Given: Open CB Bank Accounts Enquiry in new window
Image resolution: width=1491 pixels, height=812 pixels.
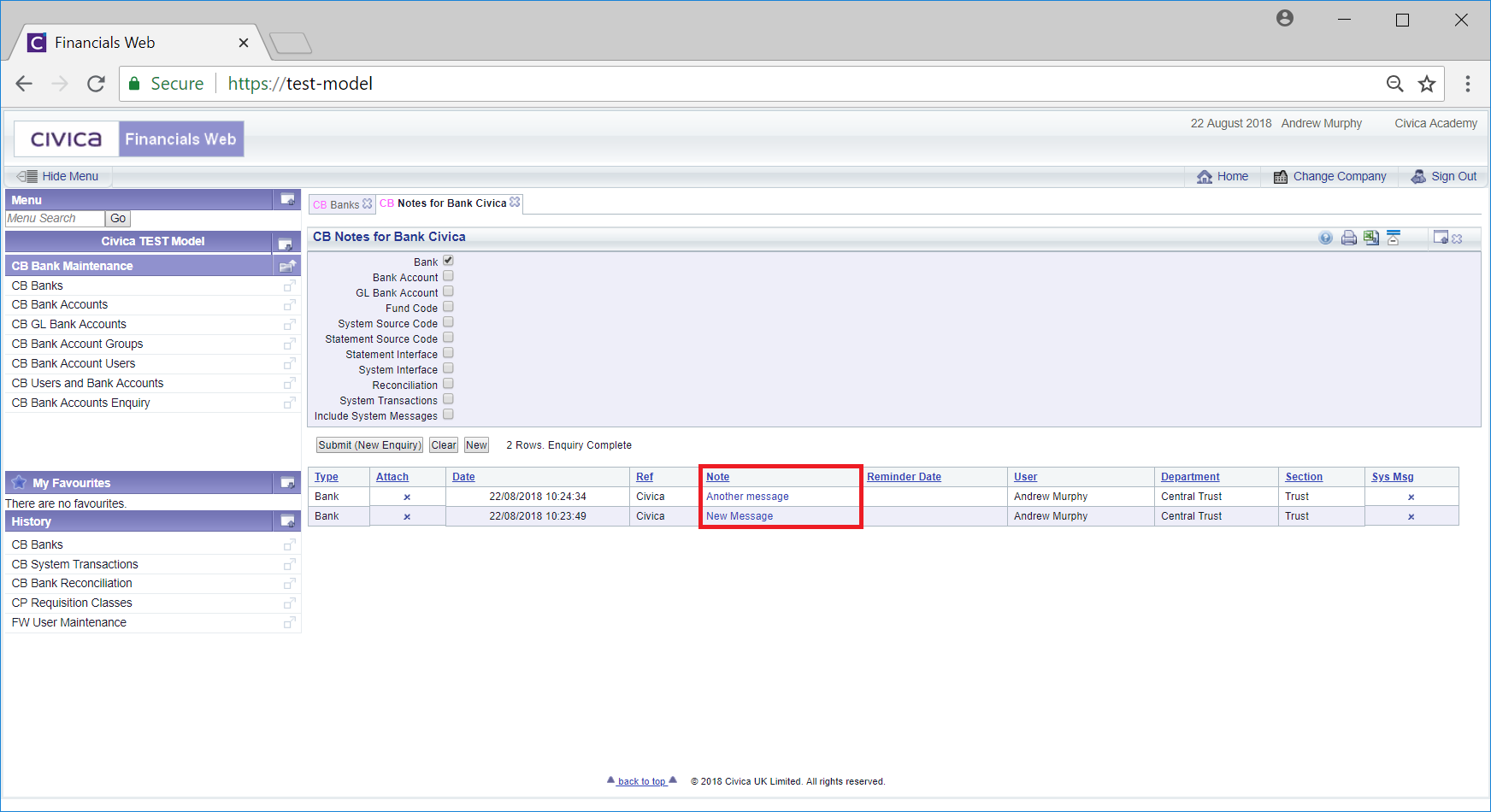Looking at the screenshot, I should [x=290, y=403].
